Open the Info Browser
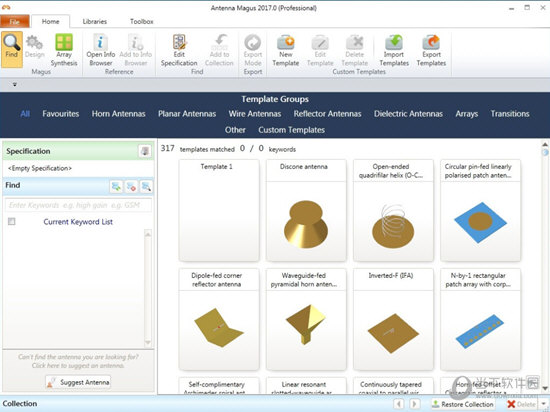Viewport: 550px width, 412px height. tap(101, 50)
